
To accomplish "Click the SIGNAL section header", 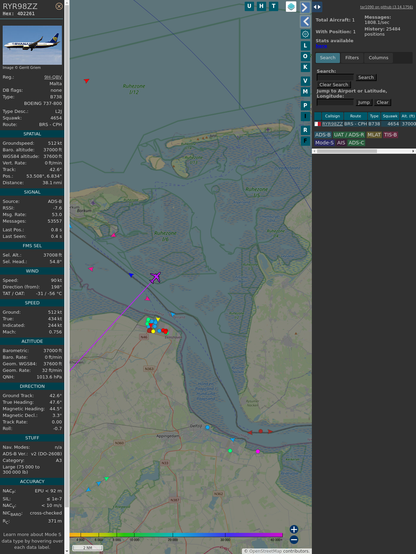I will [32, 192].
